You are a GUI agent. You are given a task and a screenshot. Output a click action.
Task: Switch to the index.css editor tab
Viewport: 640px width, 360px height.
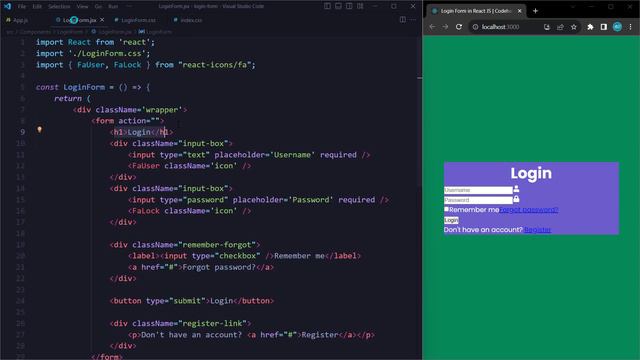(x=188, y=20)
